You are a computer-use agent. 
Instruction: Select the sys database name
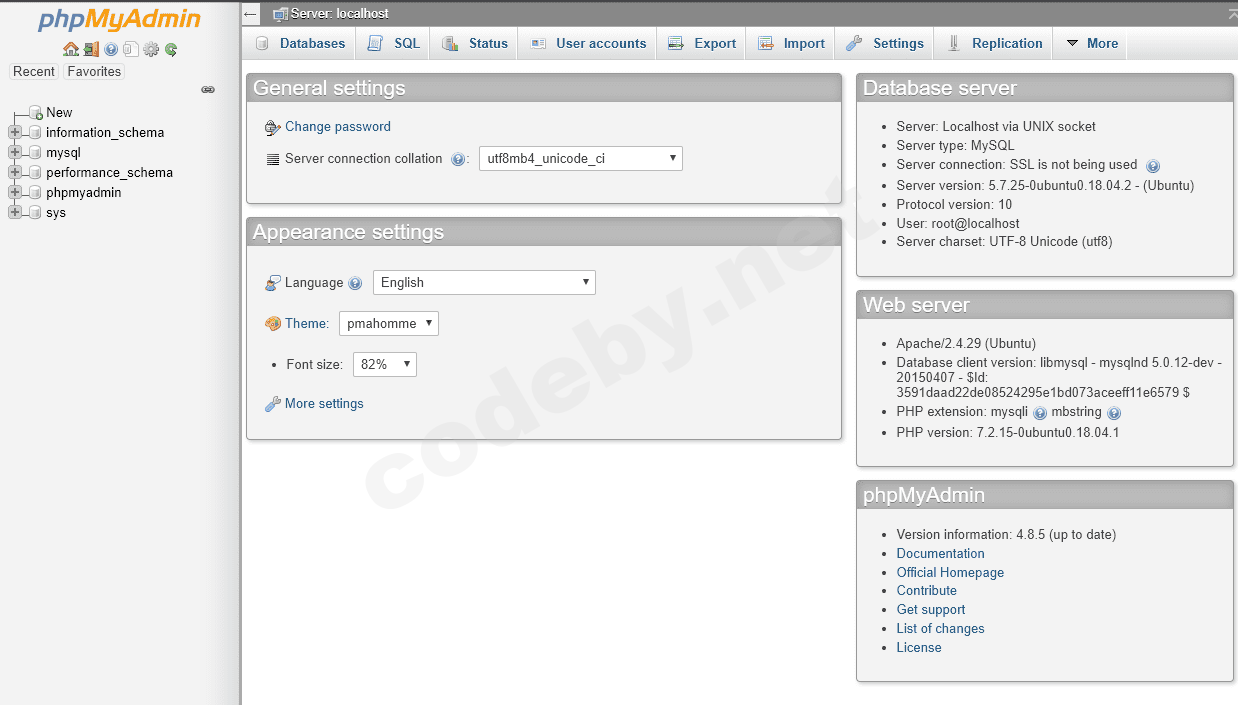click(x=56, y=213)
